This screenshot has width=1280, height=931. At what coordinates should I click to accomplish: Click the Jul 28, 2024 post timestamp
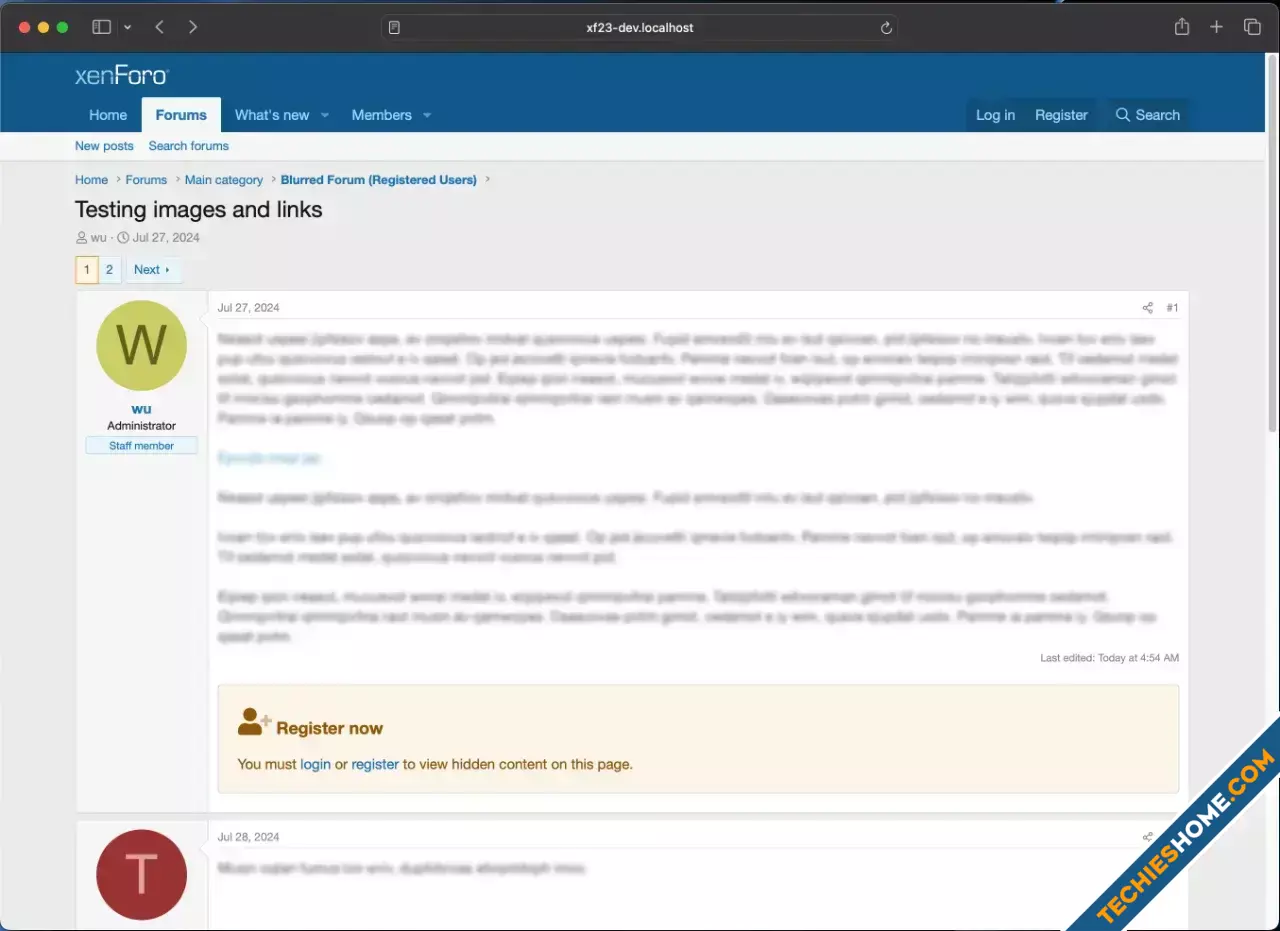(249, 837)
